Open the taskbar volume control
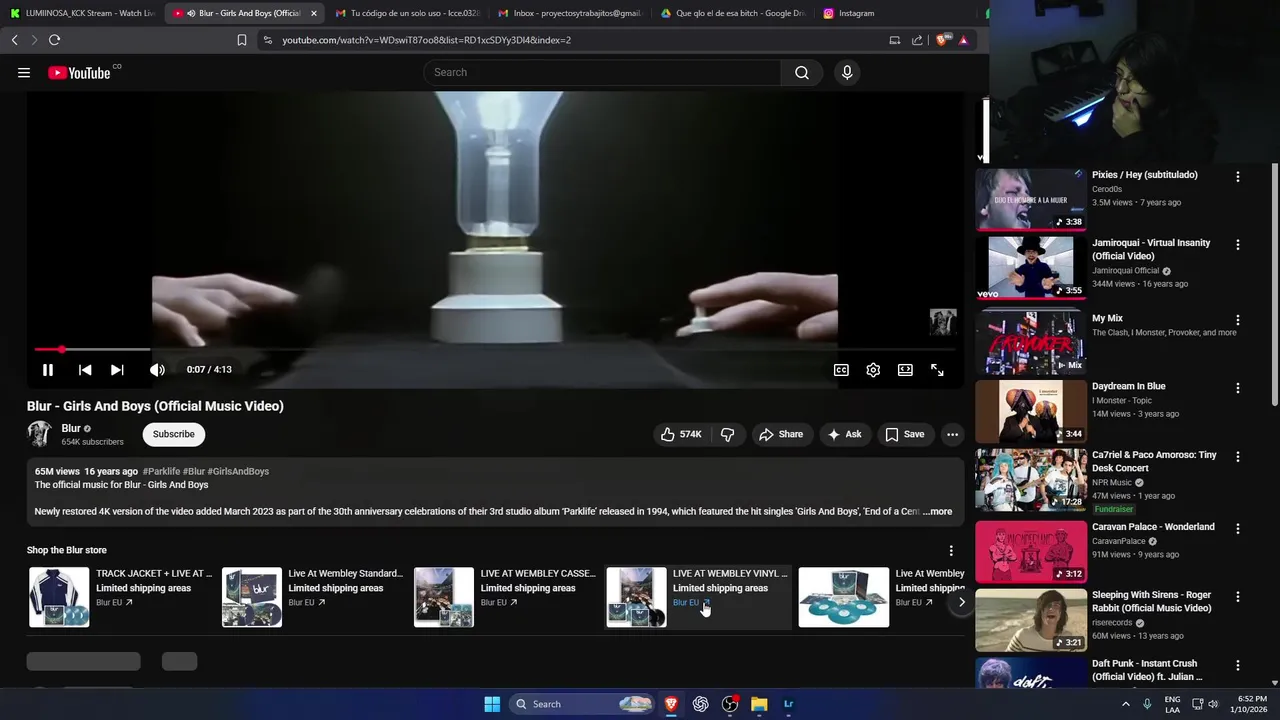 tap(1213, 704)
